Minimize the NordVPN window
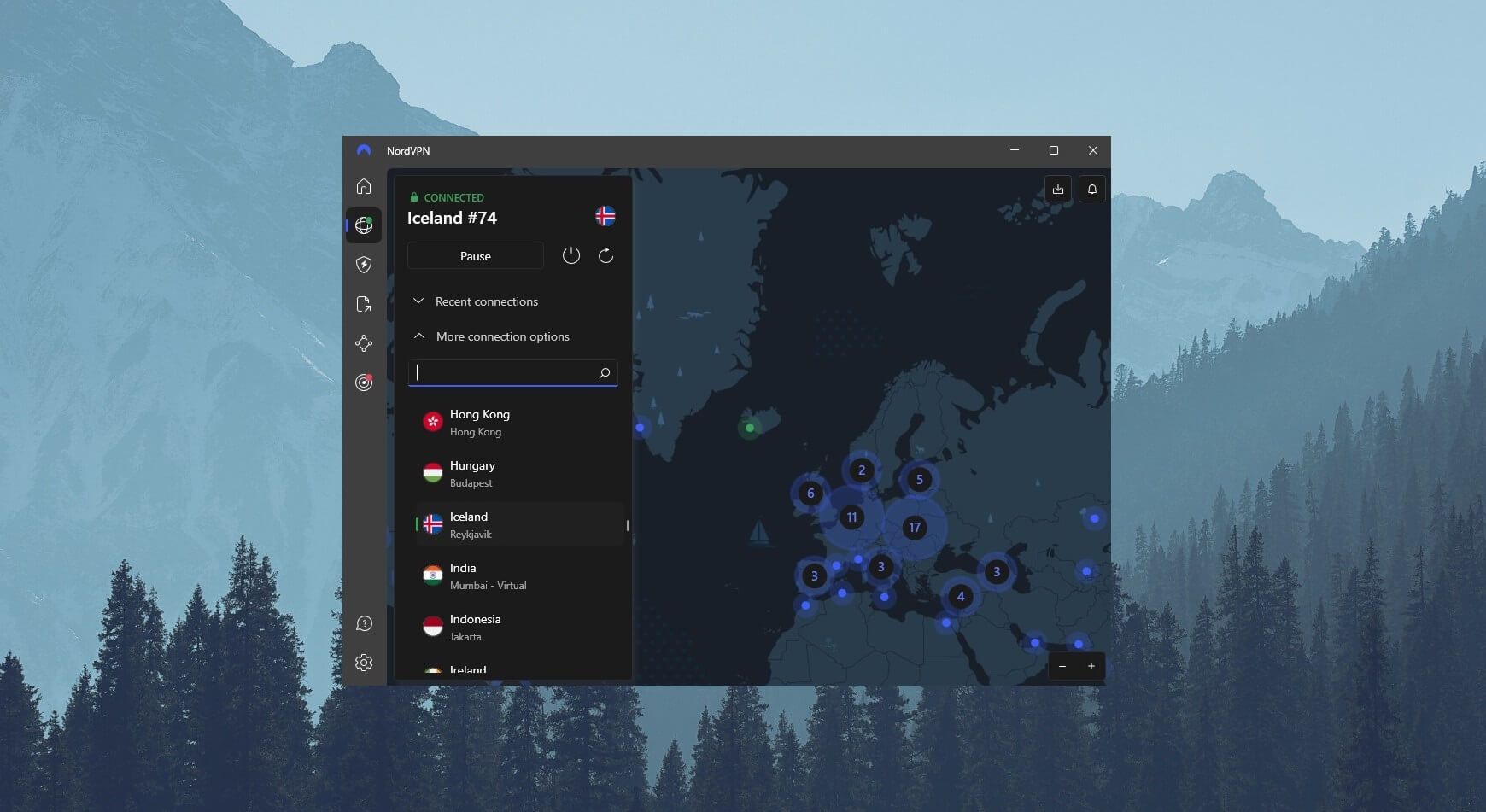 [1015, 150]
